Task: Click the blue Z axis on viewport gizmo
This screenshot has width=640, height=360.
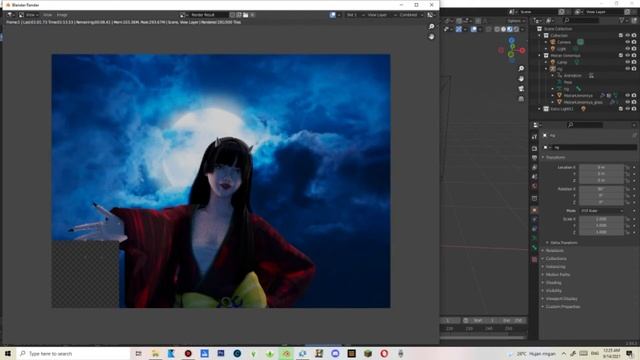Action: click(x=511, y=40)
